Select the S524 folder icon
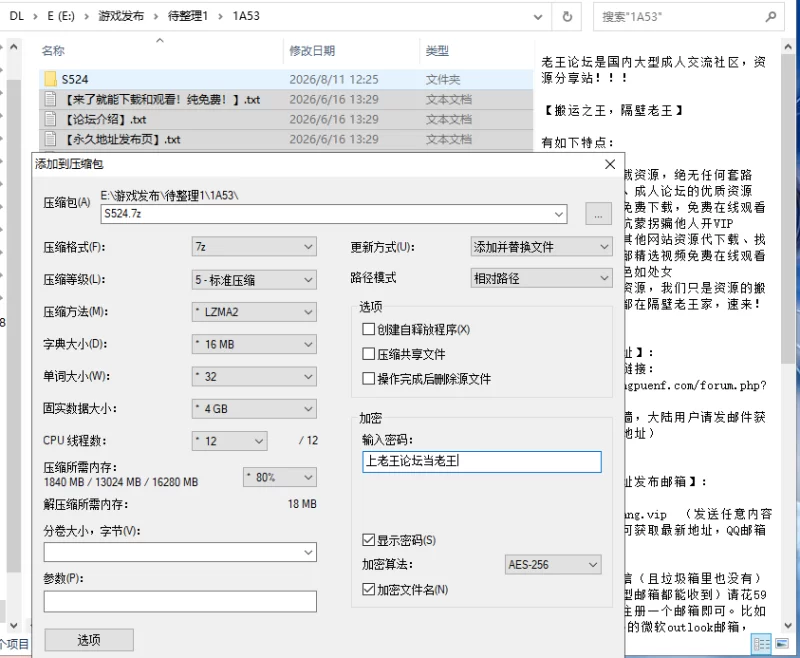Viewport: 800px width, 658px height. tap(50, 79)
